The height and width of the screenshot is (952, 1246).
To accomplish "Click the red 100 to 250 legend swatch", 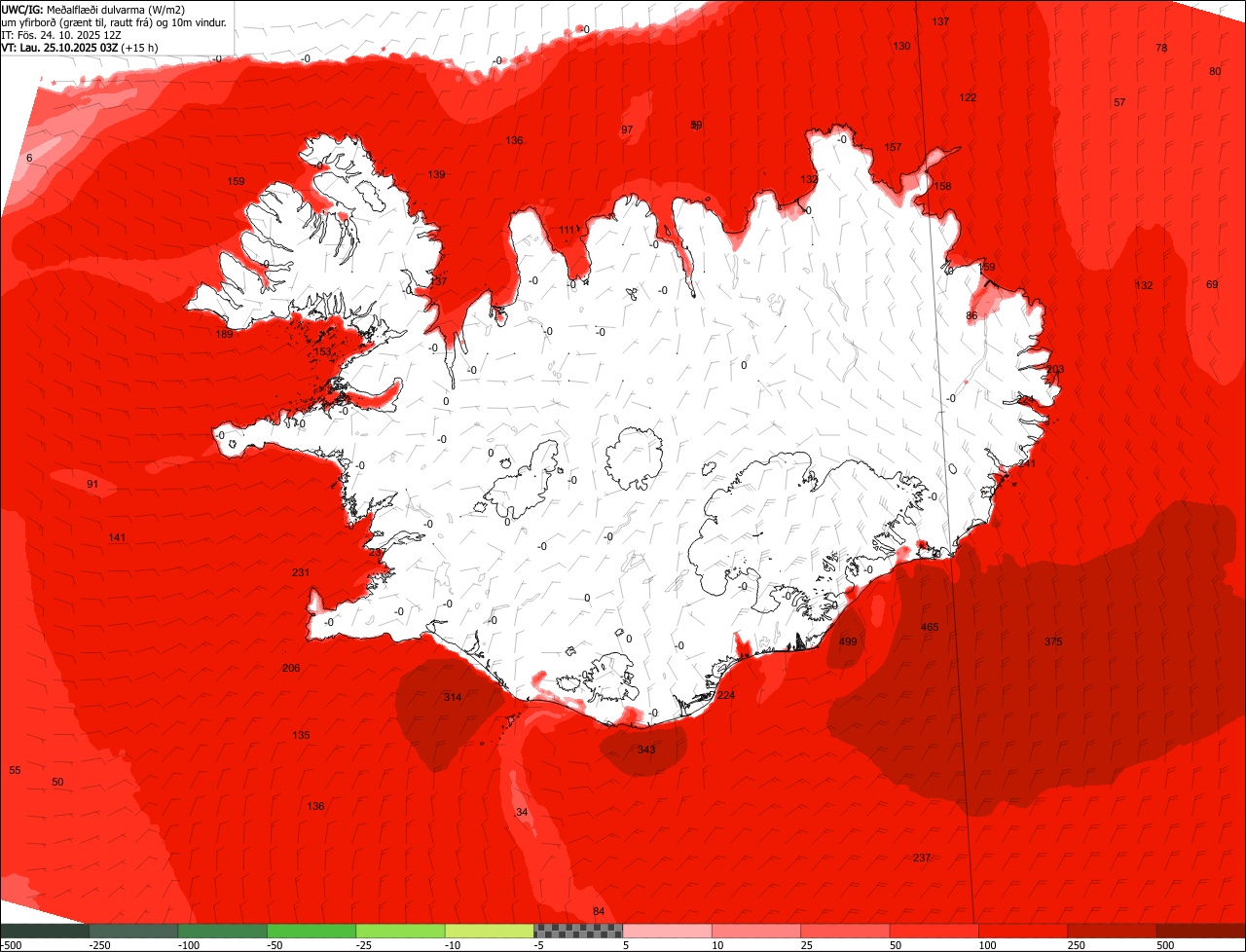I will pos(1023,932).
